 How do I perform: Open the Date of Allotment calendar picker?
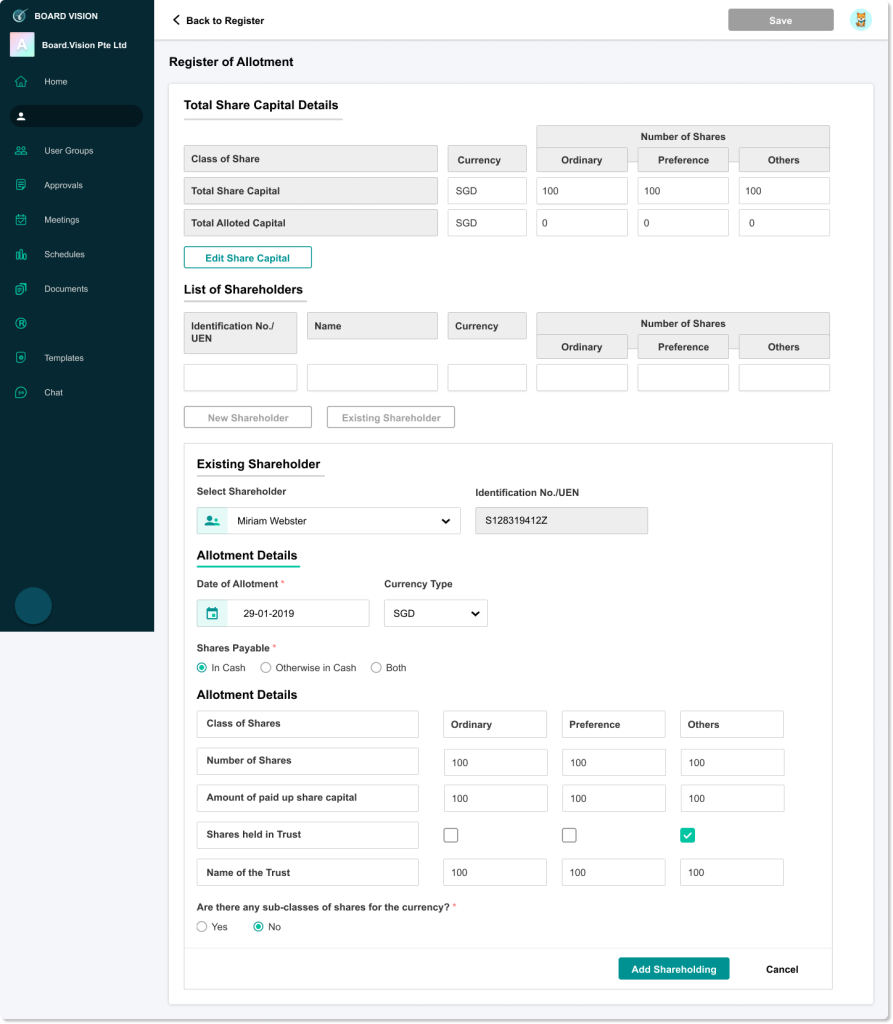212,614
